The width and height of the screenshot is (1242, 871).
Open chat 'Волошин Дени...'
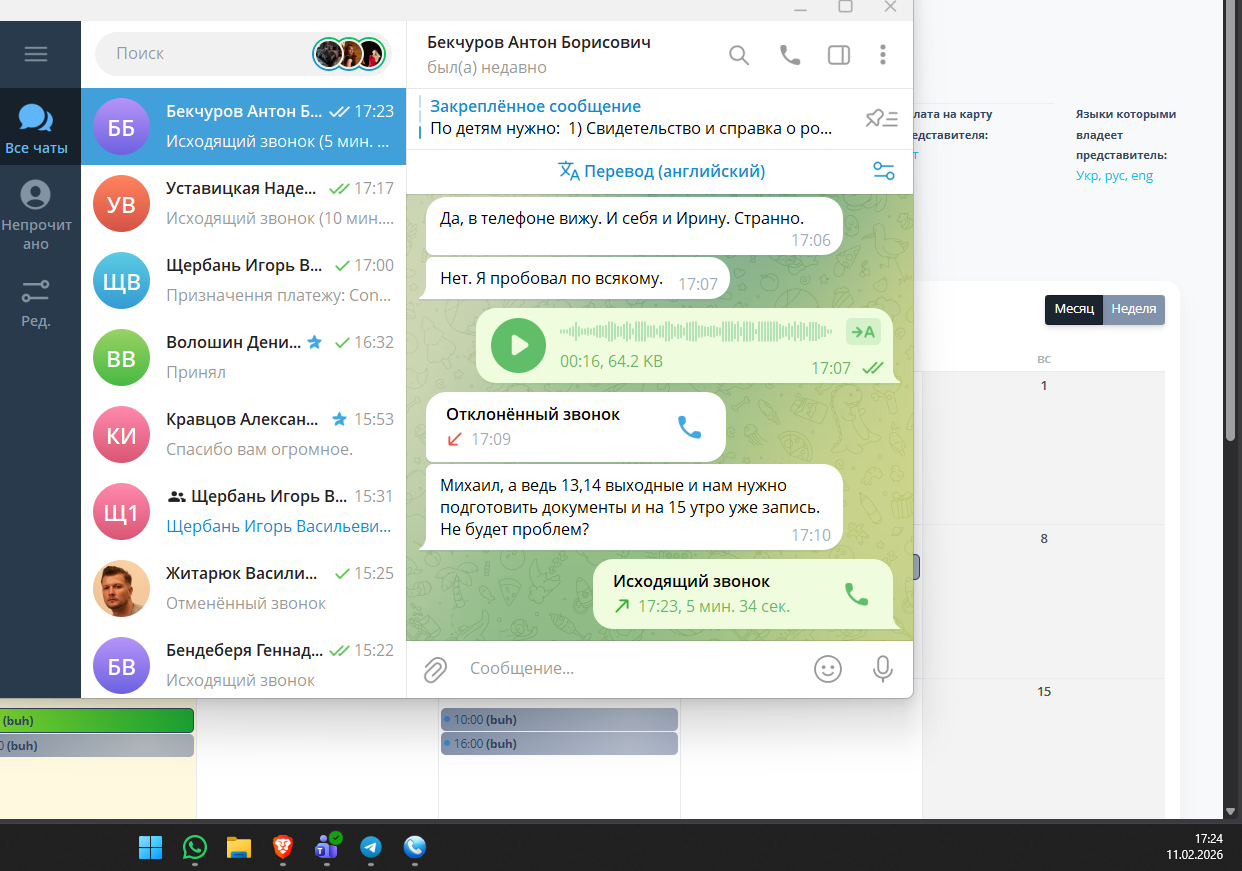coord(243,358)
